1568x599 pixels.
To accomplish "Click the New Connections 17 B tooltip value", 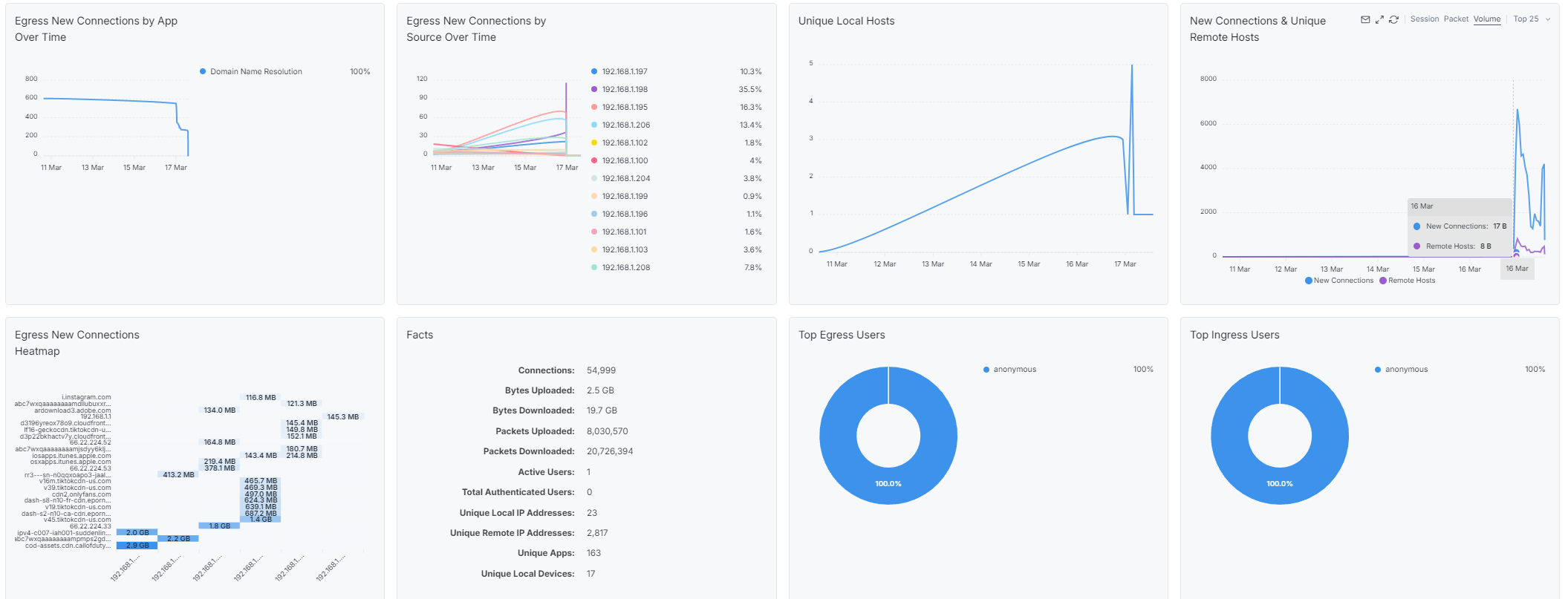I will [1500, 226].
